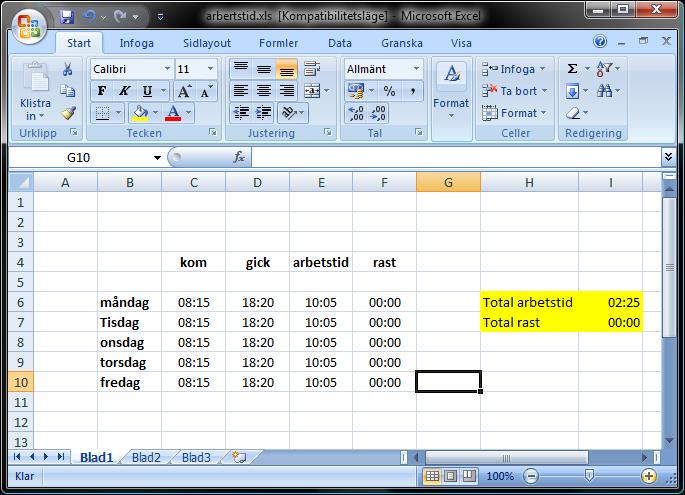
Task: Undo the last action
Action: (90, 17)
